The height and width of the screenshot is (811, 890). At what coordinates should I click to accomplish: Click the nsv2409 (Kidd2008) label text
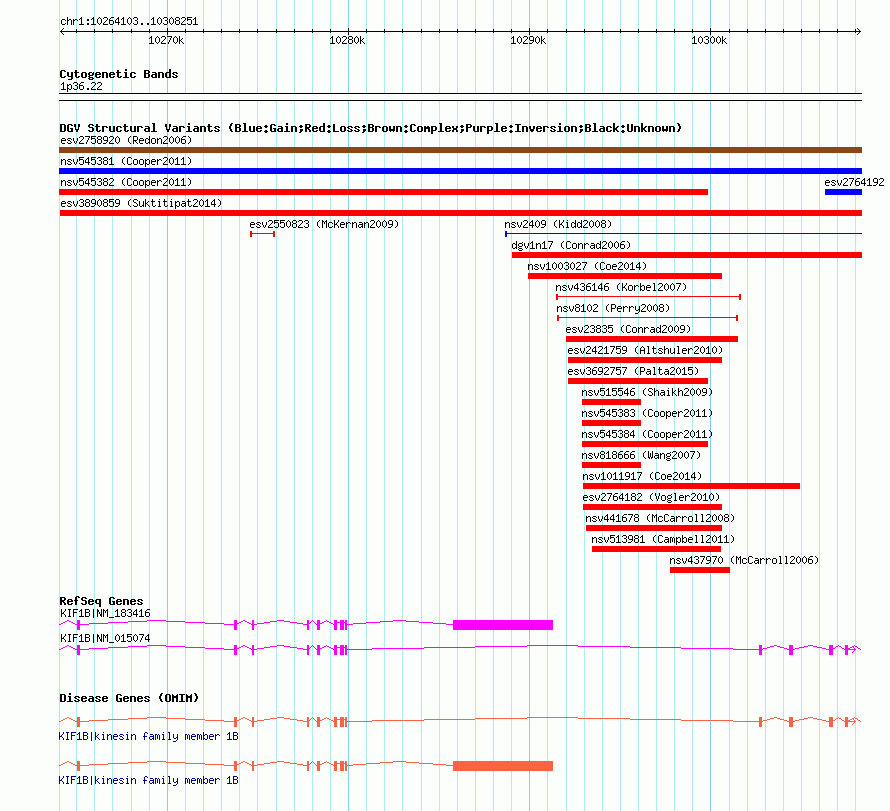click(x=558, y=224)
